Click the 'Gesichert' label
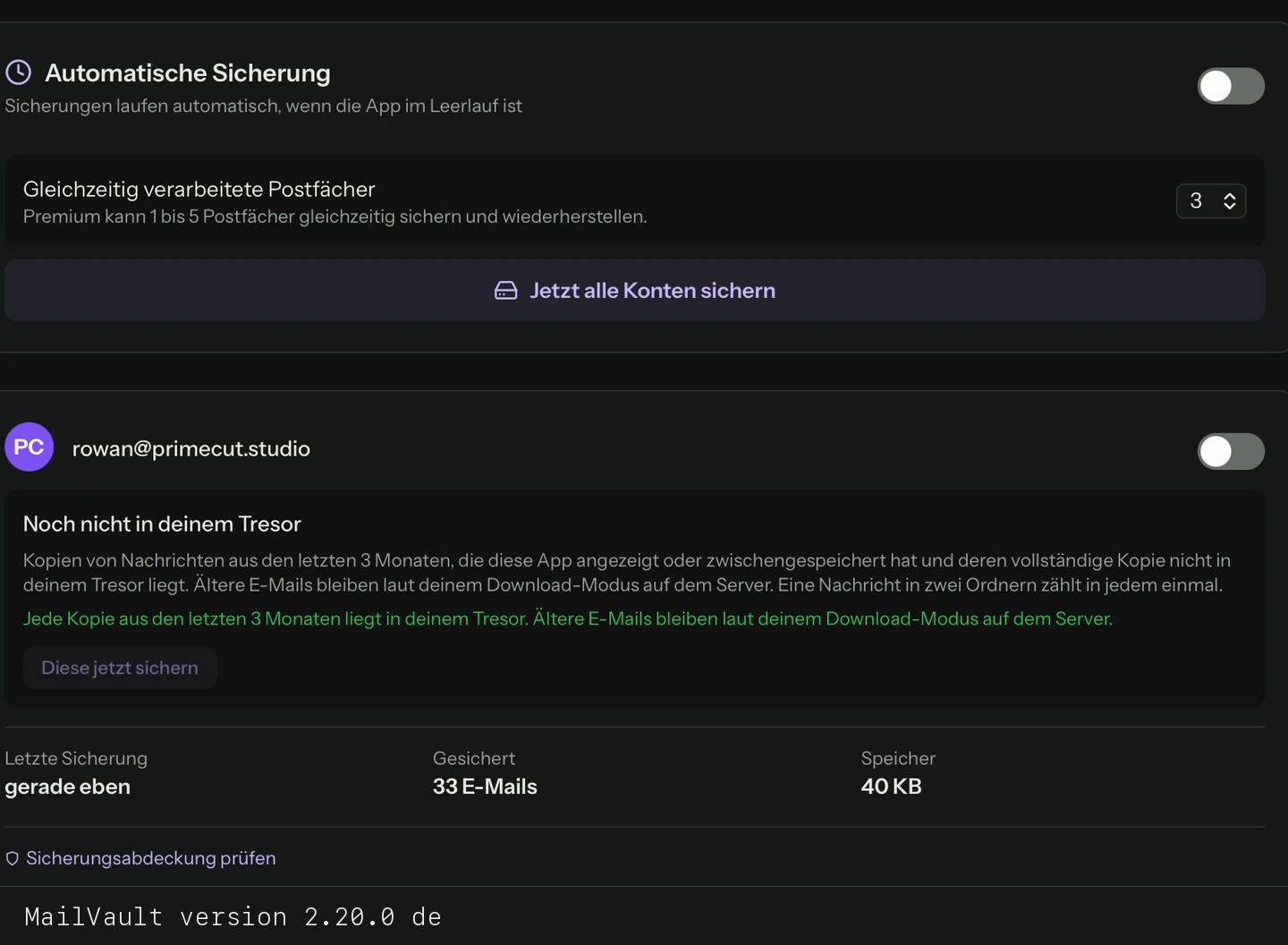 [474, 758]
